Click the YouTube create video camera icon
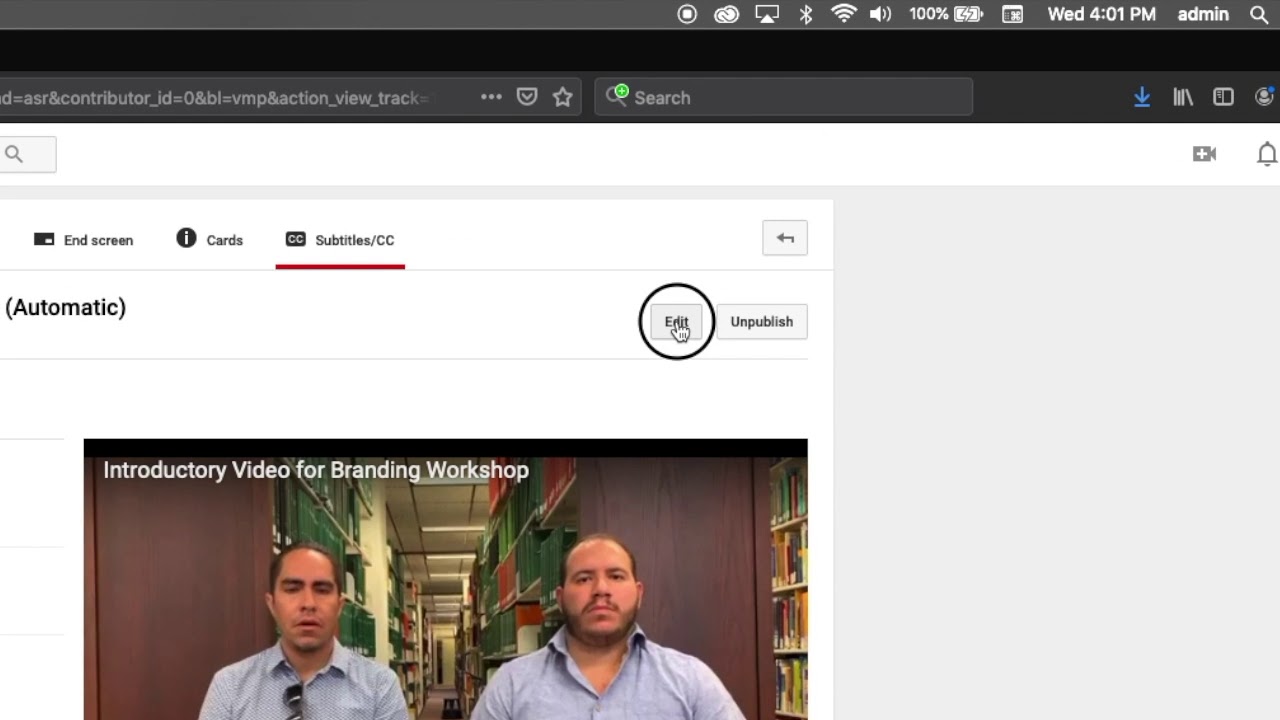 (1204, 154)
